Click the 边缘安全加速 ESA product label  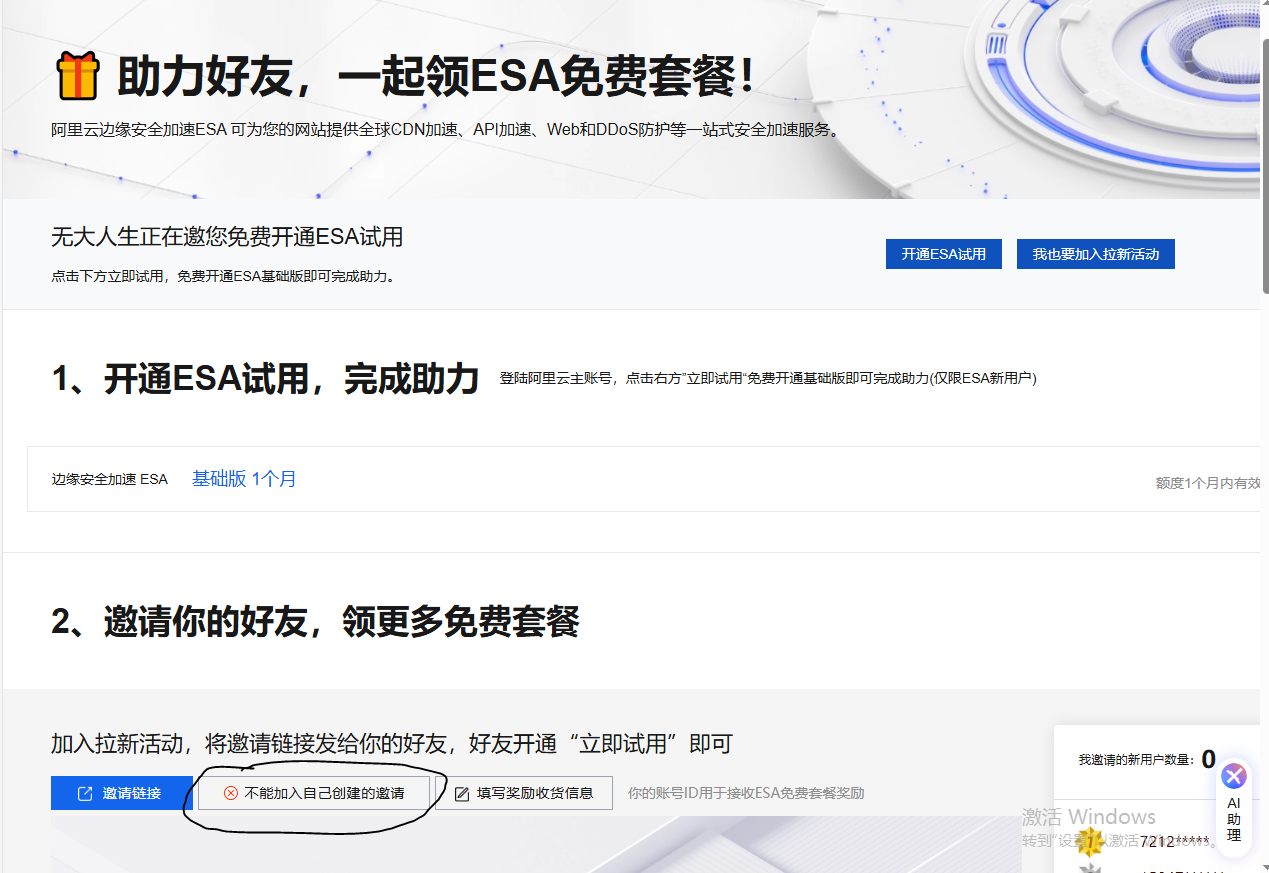click(110, 479)
